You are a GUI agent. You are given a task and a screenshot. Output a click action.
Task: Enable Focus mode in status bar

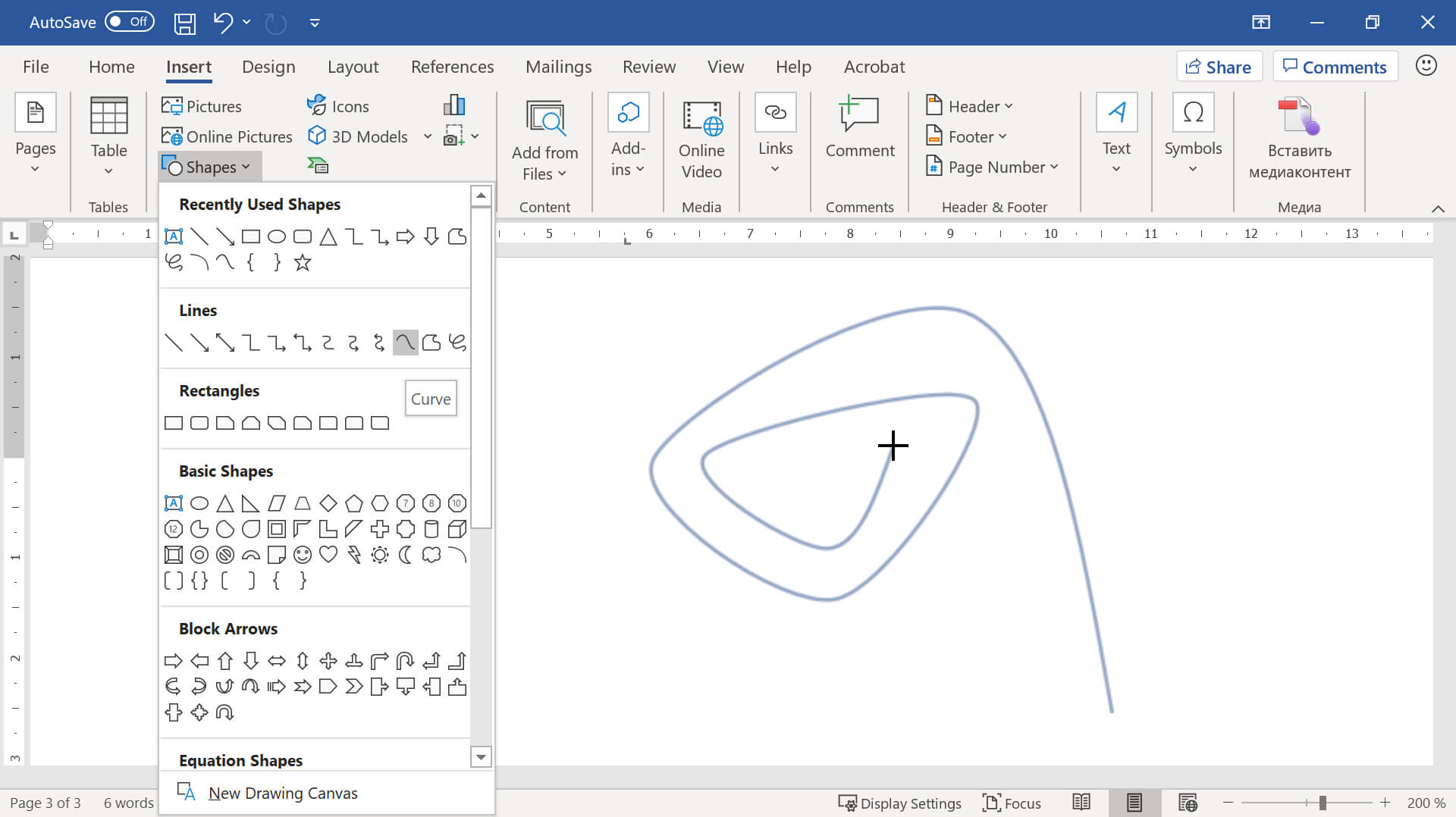[x=1012, y=803]
